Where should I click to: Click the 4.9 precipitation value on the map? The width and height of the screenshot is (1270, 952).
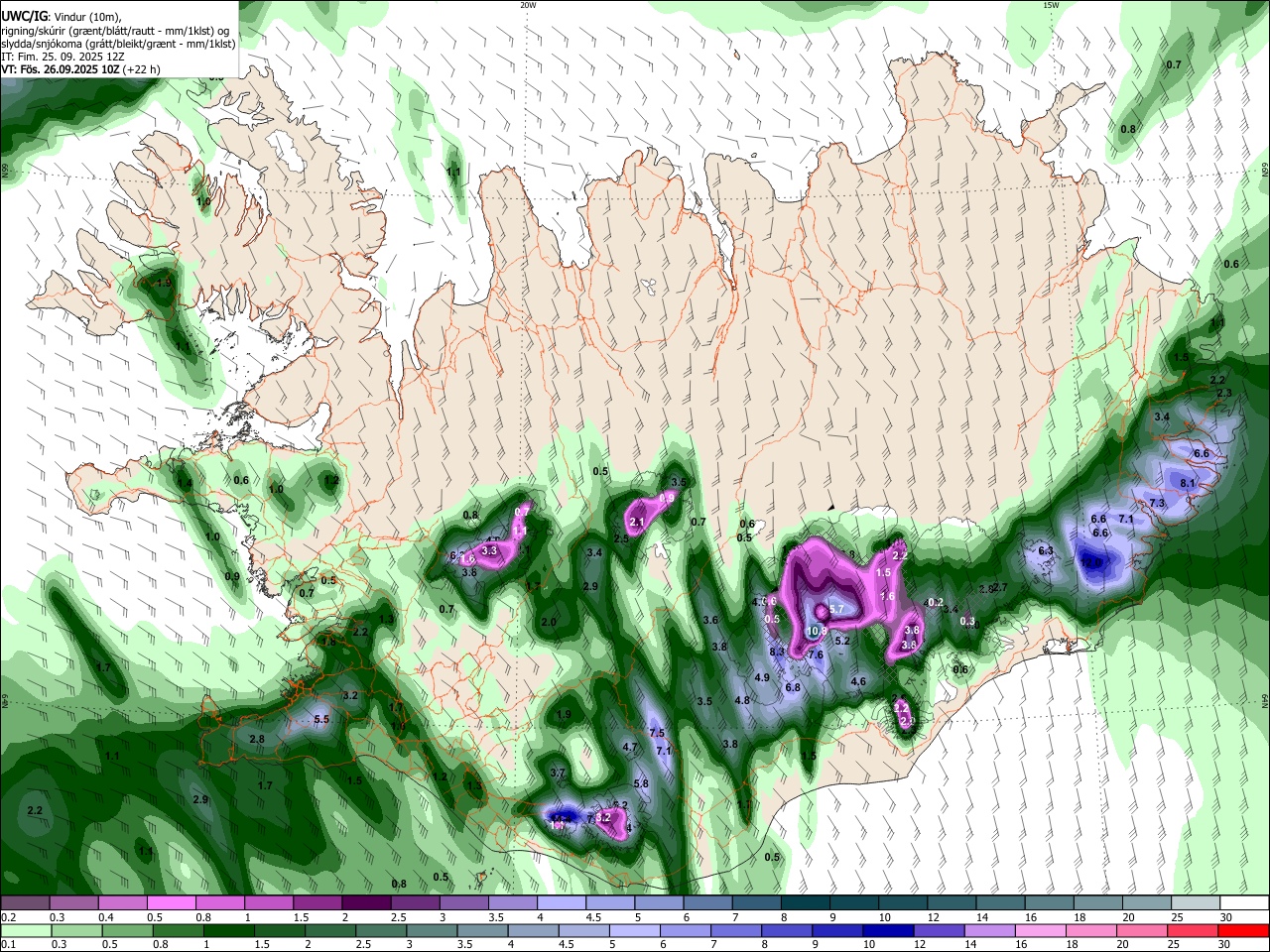[762, 677]
